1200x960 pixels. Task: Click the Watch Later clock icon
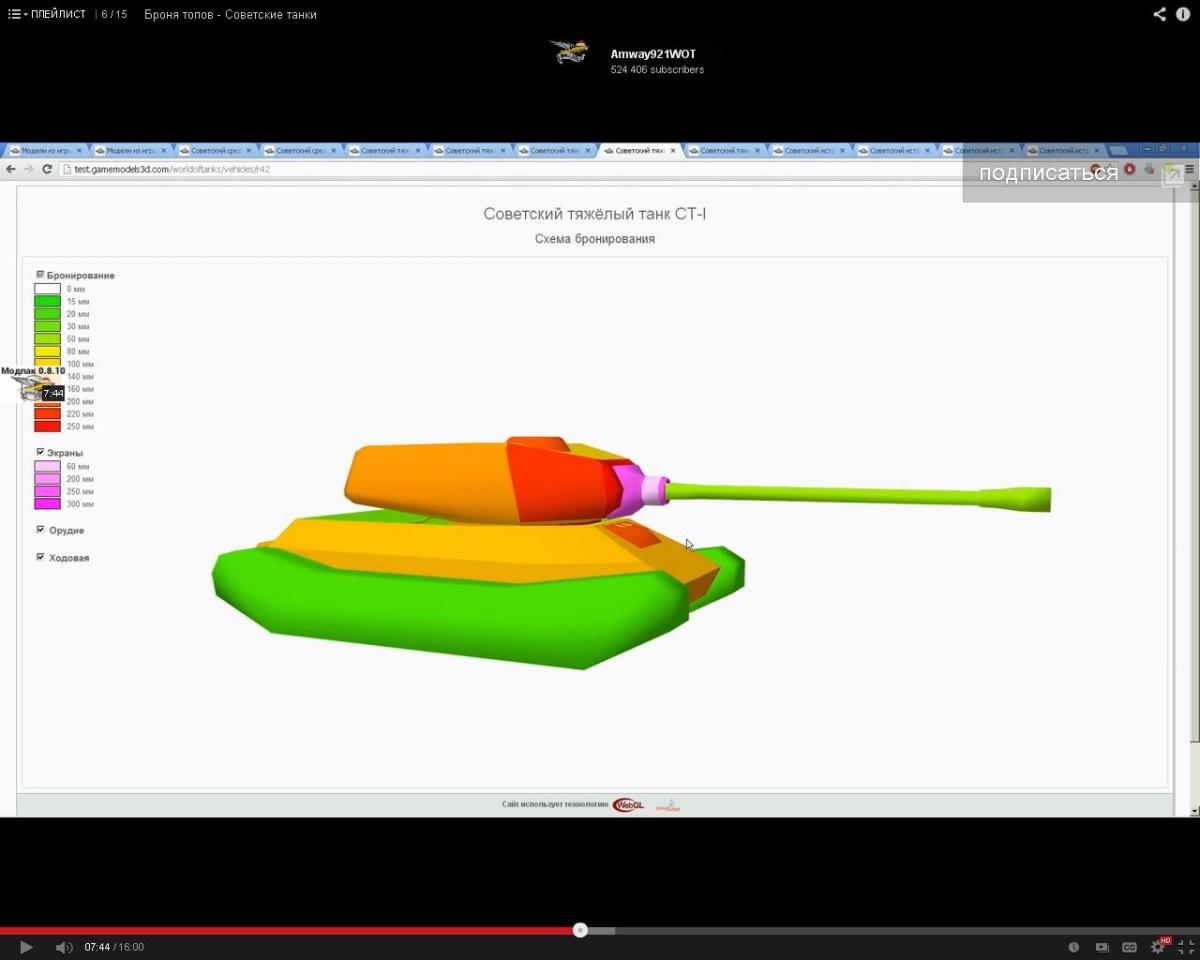point(1074,947)
